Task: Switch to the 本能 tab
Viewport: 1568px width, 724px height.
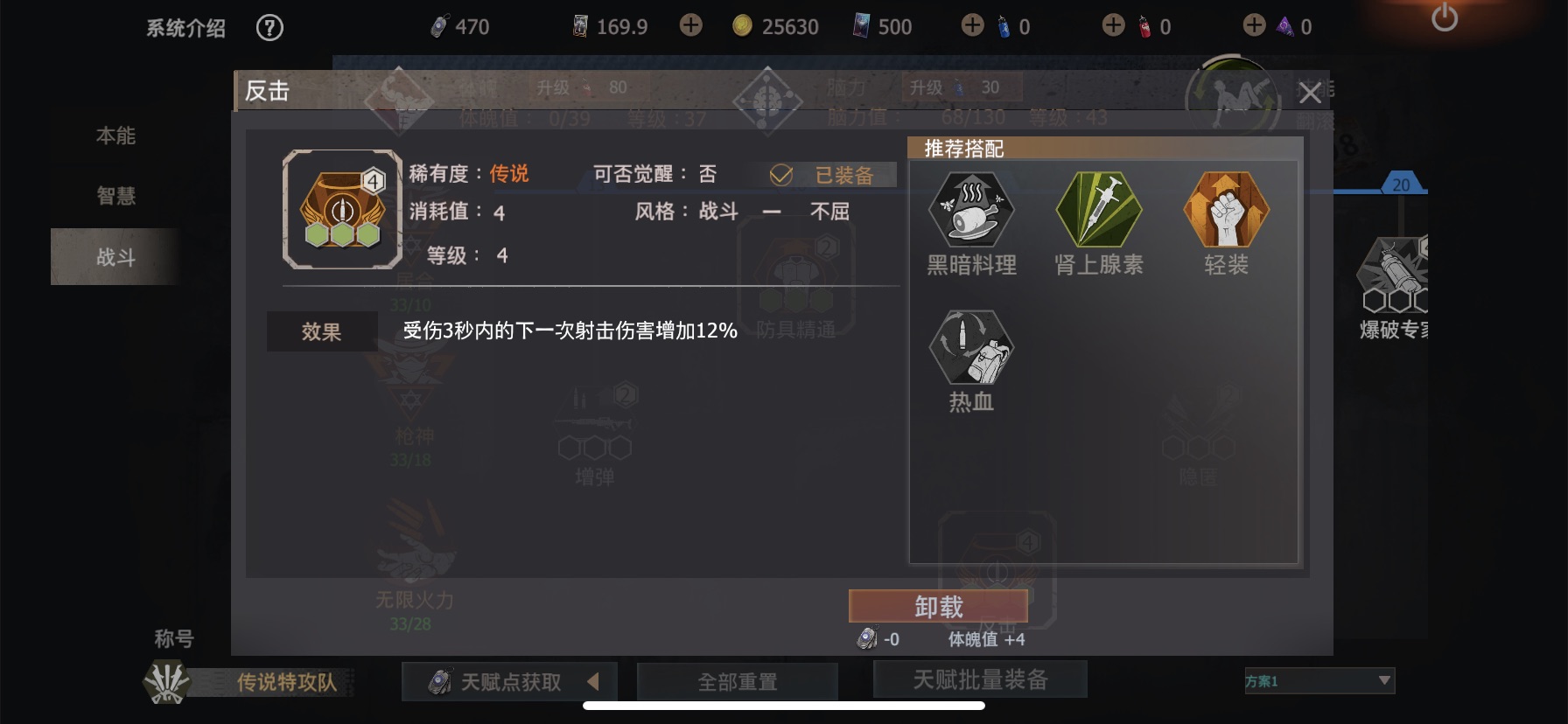Action: [x=115, y=136]
